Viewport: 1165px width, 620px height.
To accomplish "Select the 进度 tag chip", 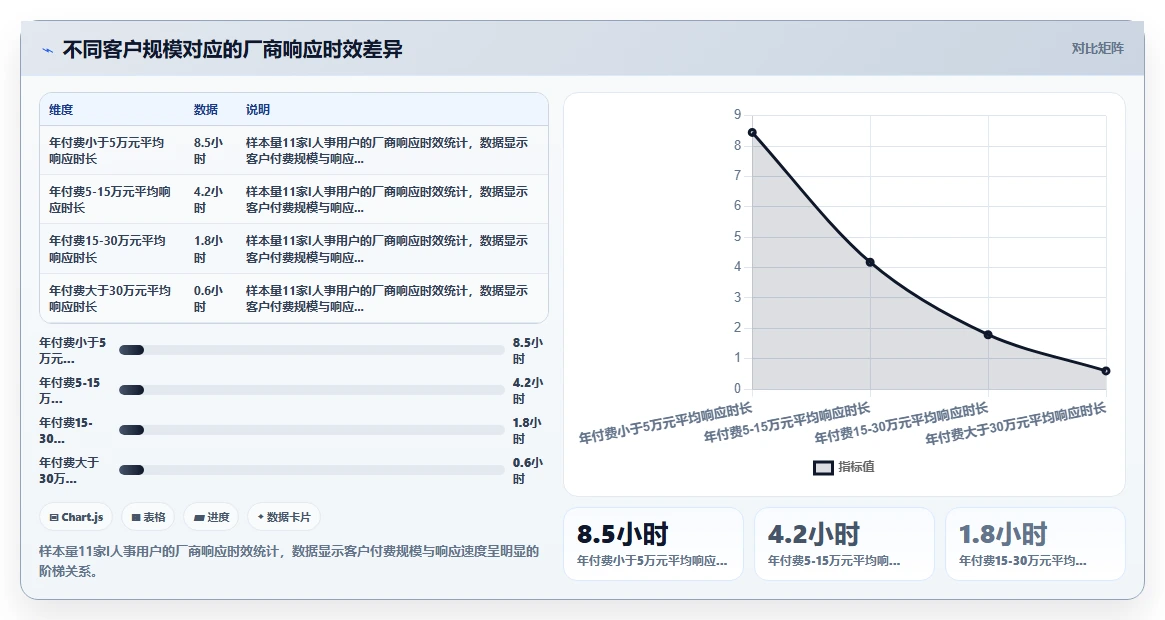I will point(211,517).
